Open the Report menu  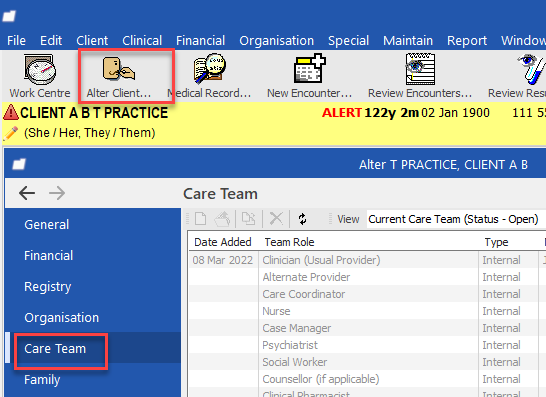pos(467,41)
